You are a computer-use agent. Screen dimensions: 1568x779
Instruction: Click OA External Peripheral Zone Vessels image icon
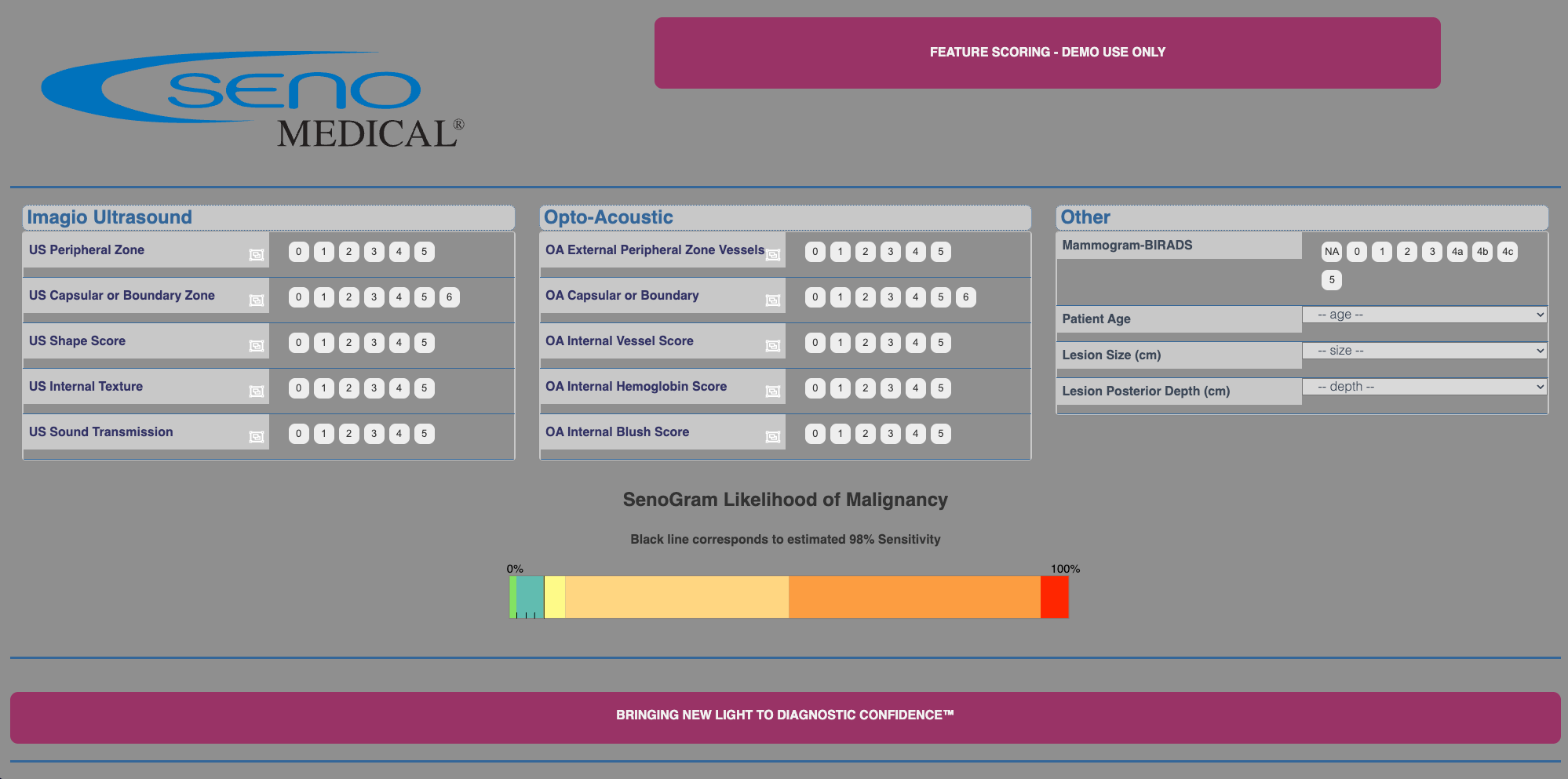(773, 255)
